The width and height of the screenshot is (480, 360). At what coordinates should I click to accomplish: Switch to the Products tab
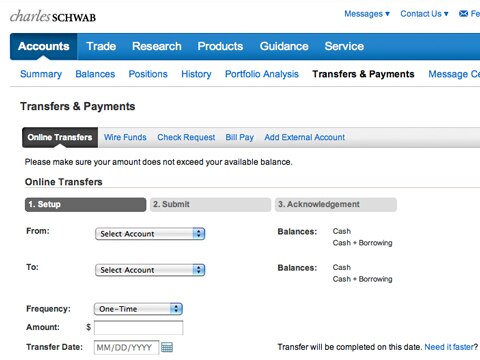(x=220, y=46)
